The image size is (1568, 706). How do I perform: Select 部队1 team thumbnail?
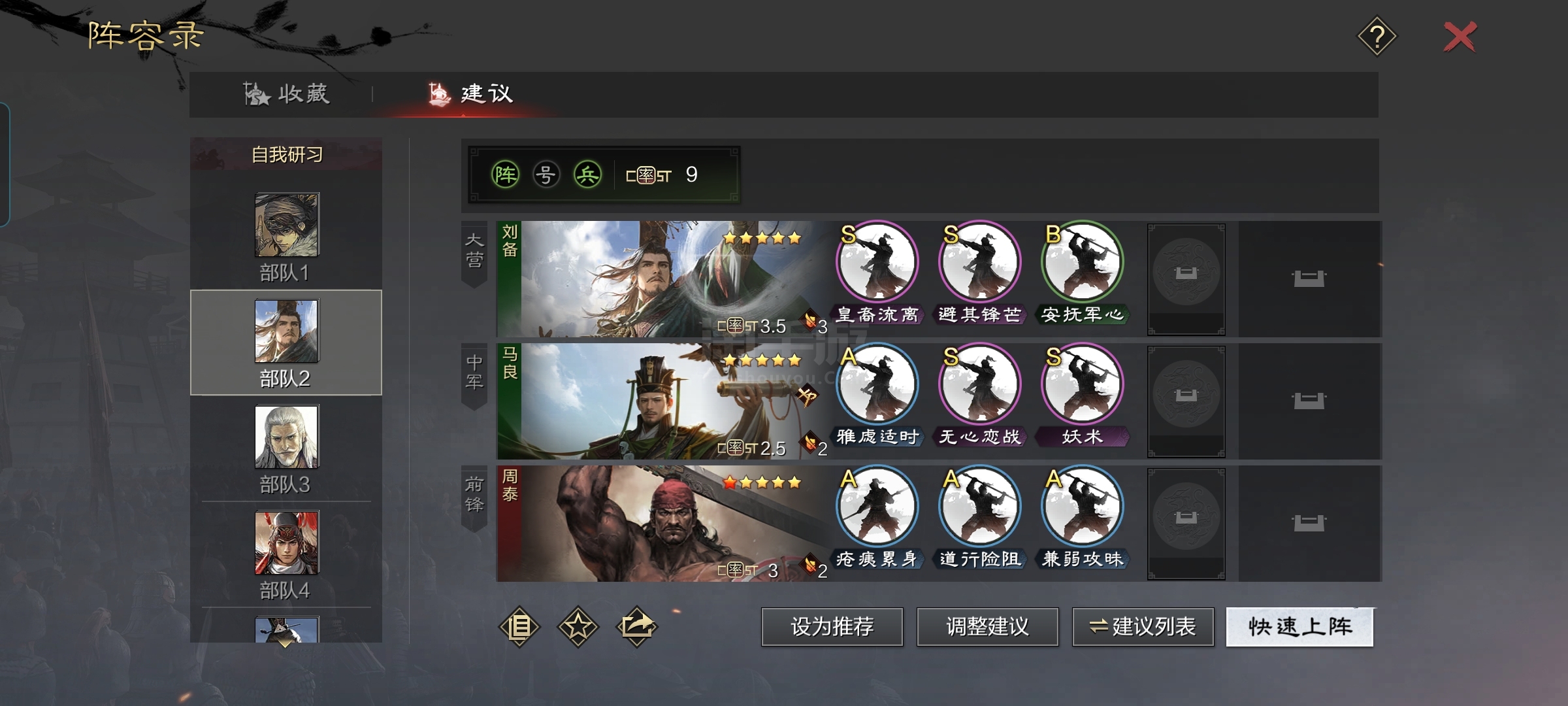[x=287, y=224]
